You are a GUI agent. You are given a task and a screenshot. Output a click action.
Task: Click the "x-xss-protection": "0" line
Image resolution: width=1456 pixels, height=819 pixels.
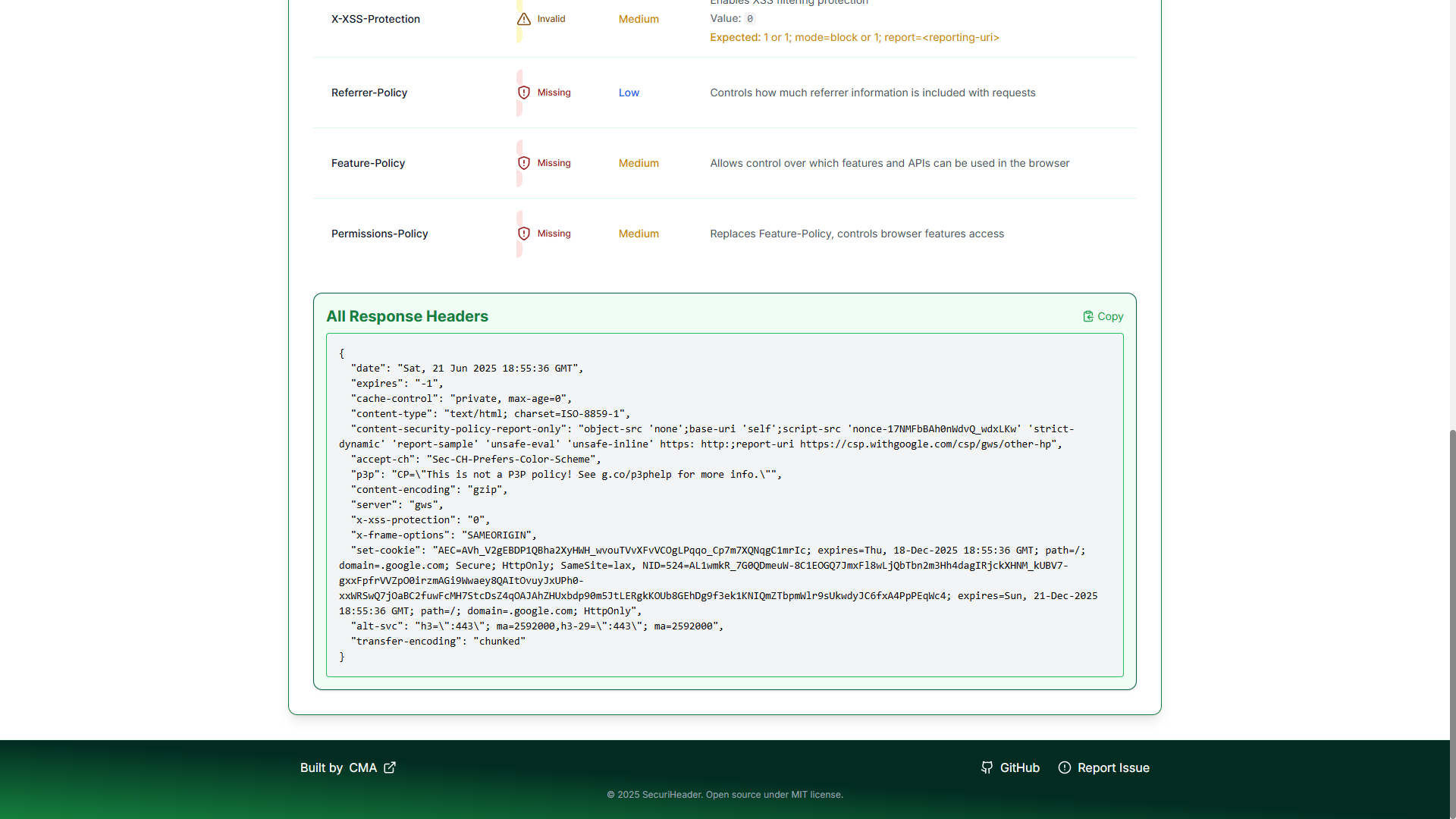point(420,520)
